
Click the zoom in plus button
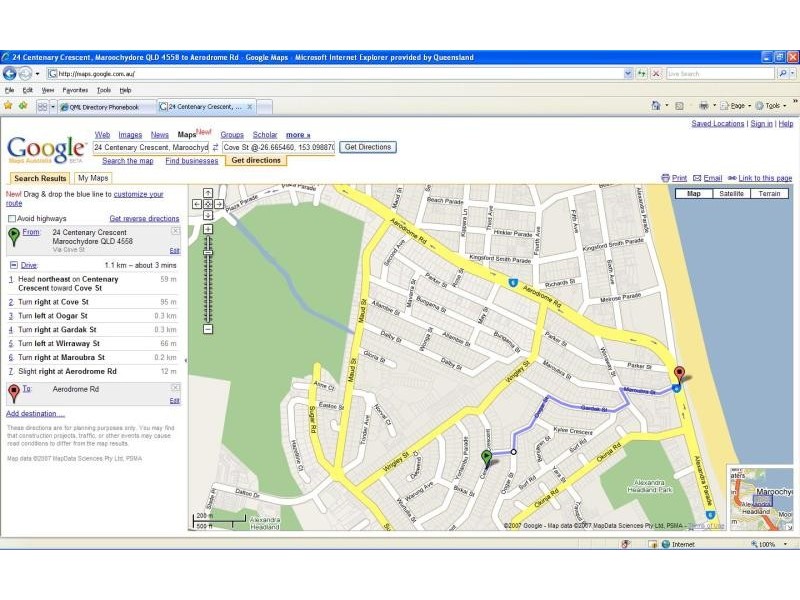208,229
